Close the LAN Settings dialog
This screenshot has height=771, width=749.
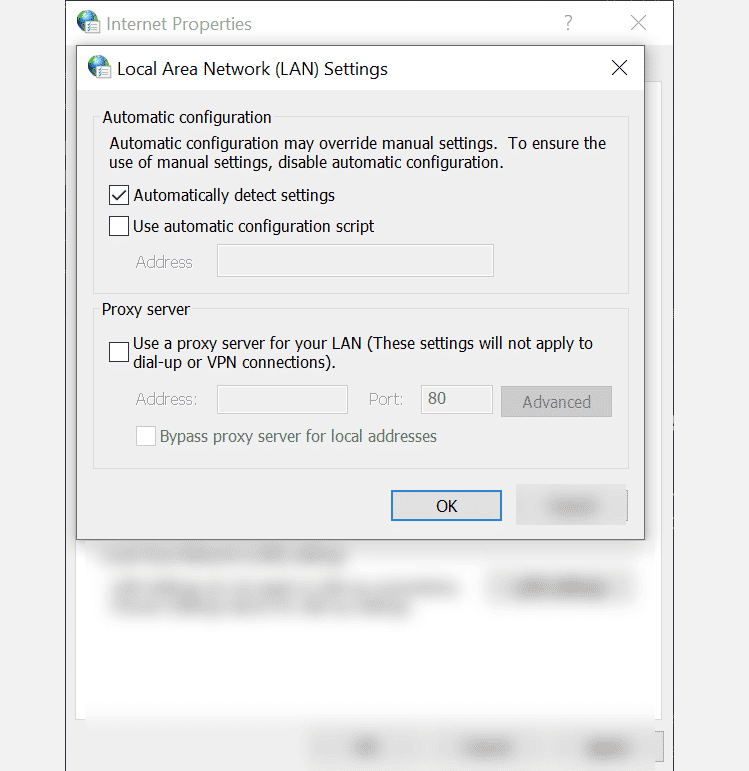[619, 68]
